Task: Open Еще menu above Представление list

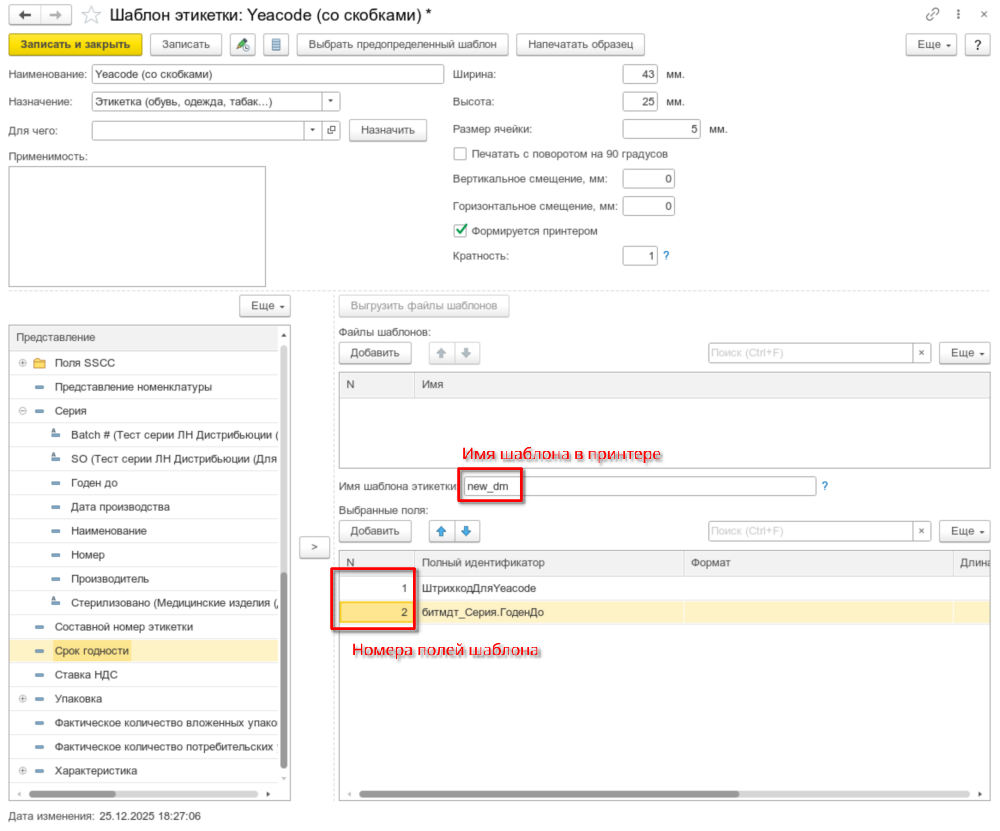Action: (265, 305)
